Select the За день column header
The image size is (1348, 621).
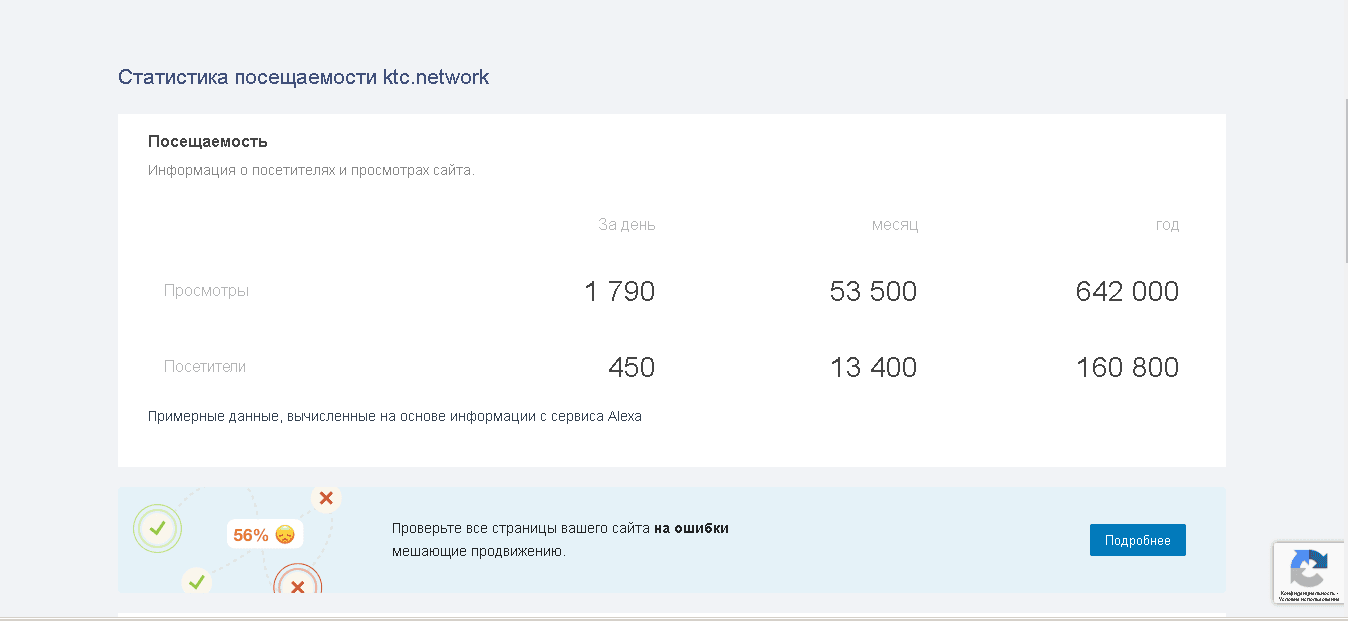627,224
